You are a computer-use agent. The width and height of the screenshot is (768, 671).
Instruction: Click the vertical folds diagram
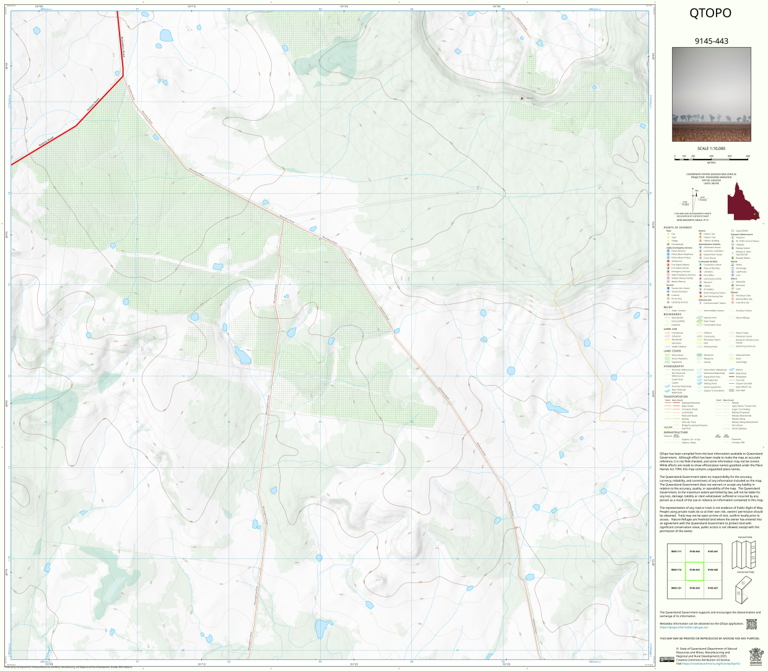(x=744, y=554)
